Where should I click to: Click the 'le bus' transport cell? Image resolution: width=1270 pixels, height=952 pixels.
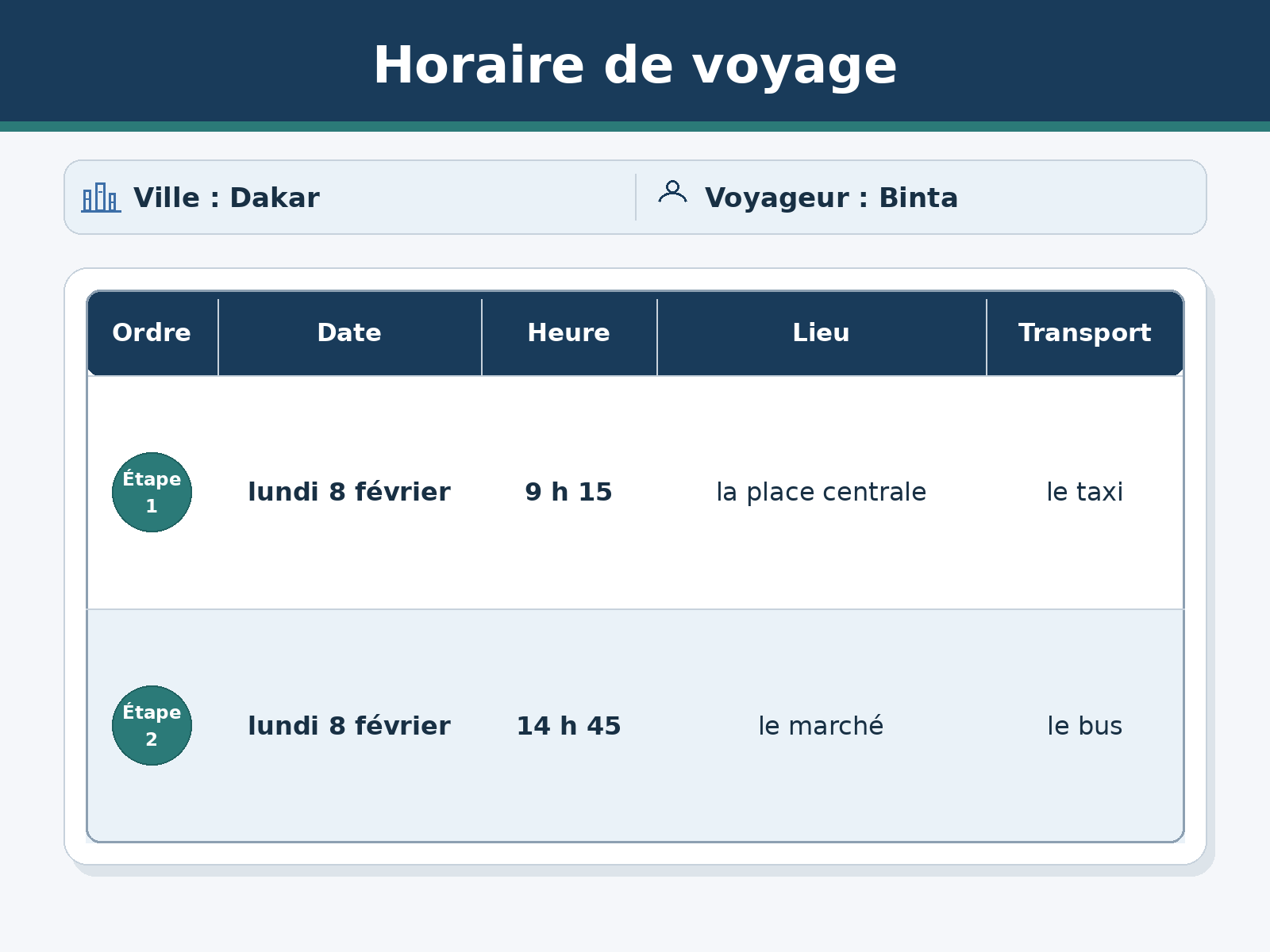tap(1084, 726)
